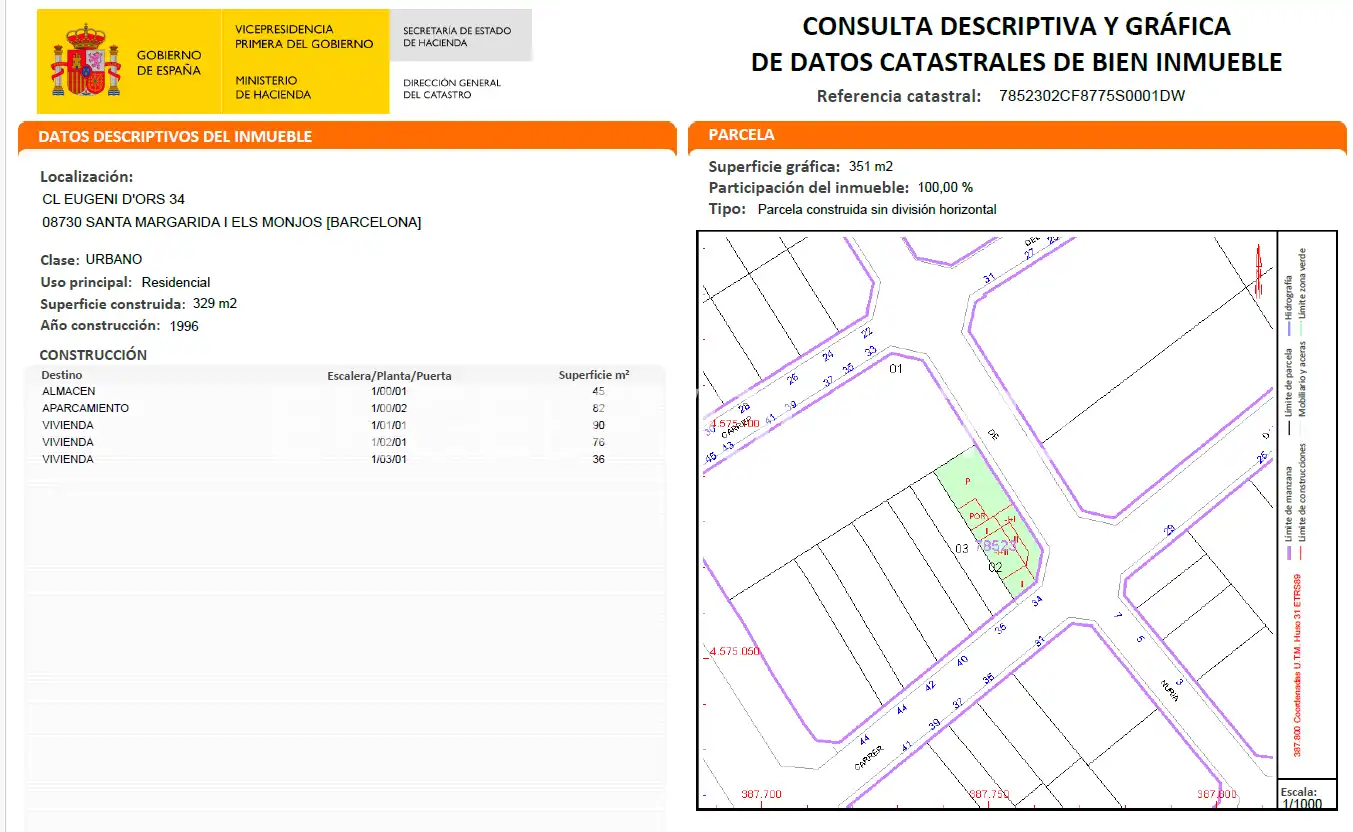This screenshot has height=832, width=1353.
Task: Click VIVIENDA in the 1/03/01 row
Action: (68, 459)
